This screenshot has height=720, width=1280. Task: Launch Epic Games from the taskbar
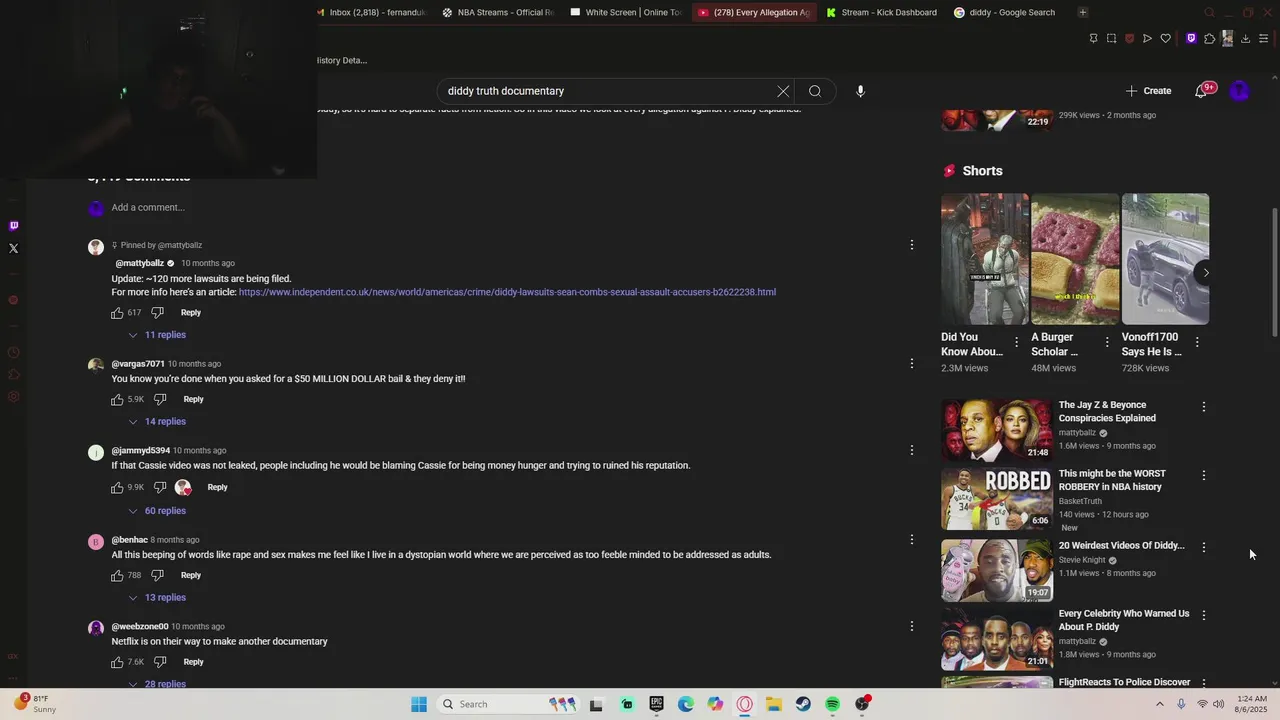656,704
